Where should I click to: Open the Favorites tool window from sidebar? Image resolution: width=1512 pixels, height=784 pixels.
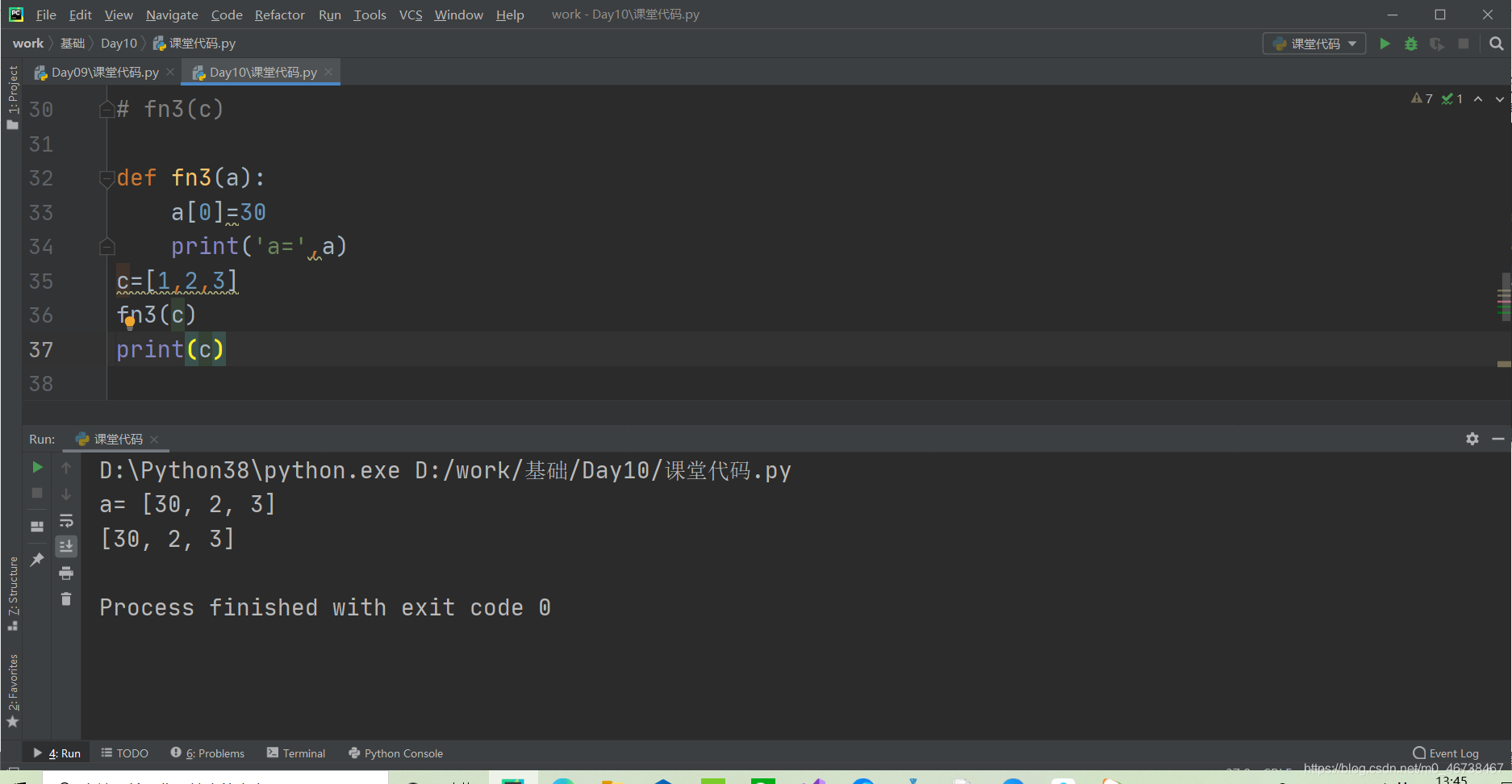click(x=12, y=691)
